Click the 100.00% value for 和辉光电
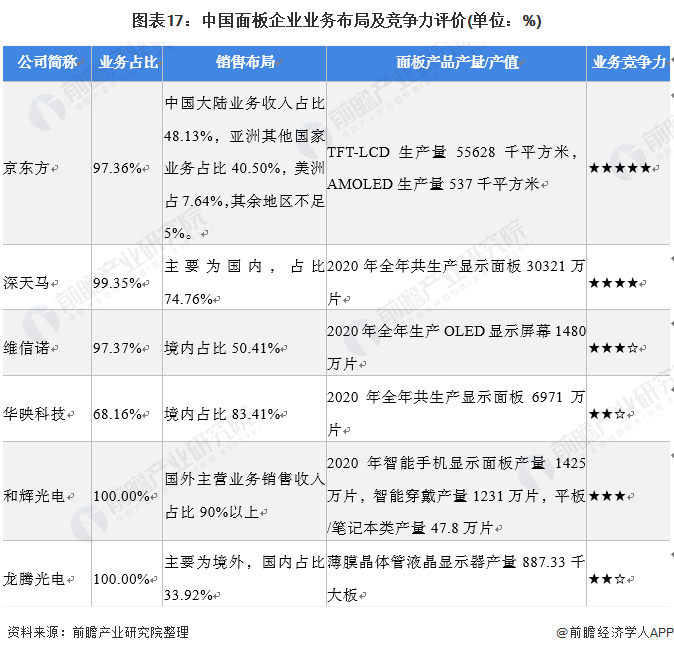This screenshot has width=674, height=653. tap(121, 496)
